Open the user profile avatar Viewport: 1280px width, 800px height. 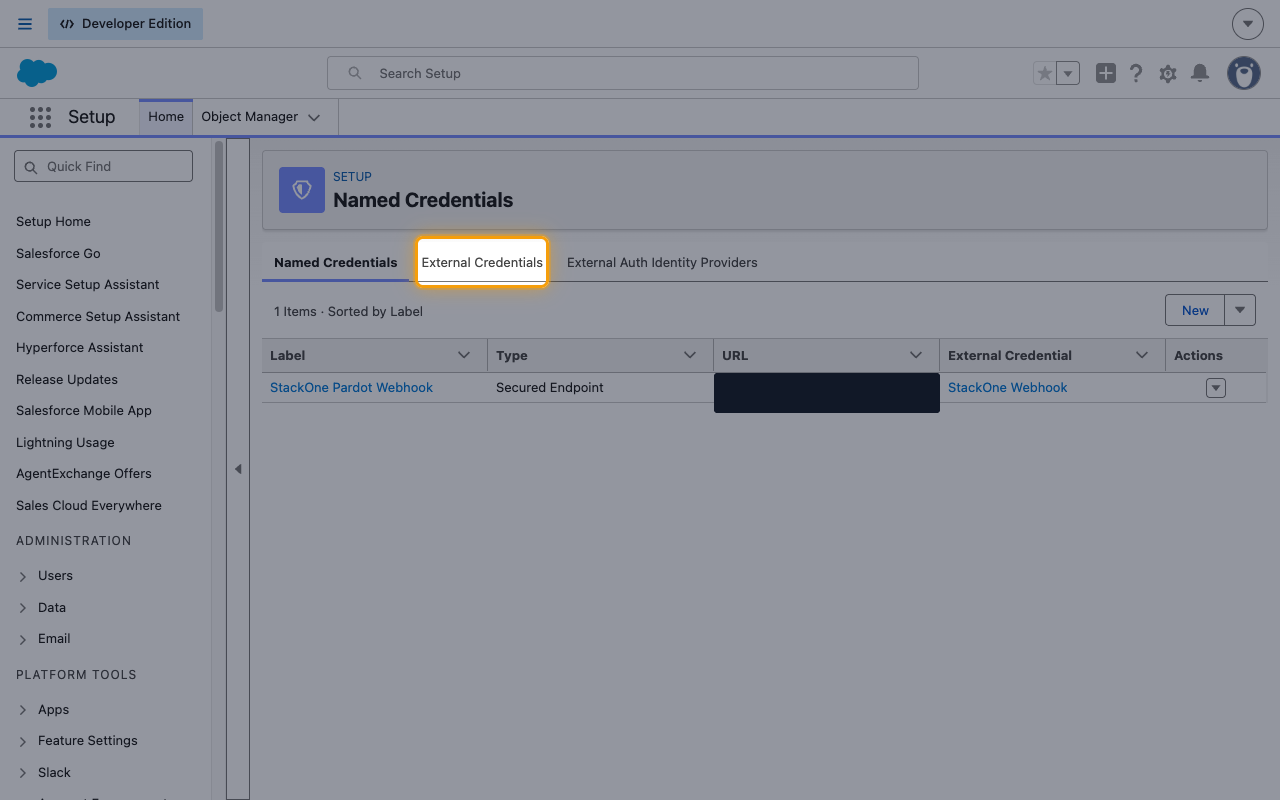pyautogui.click(x=1244, y=73)
